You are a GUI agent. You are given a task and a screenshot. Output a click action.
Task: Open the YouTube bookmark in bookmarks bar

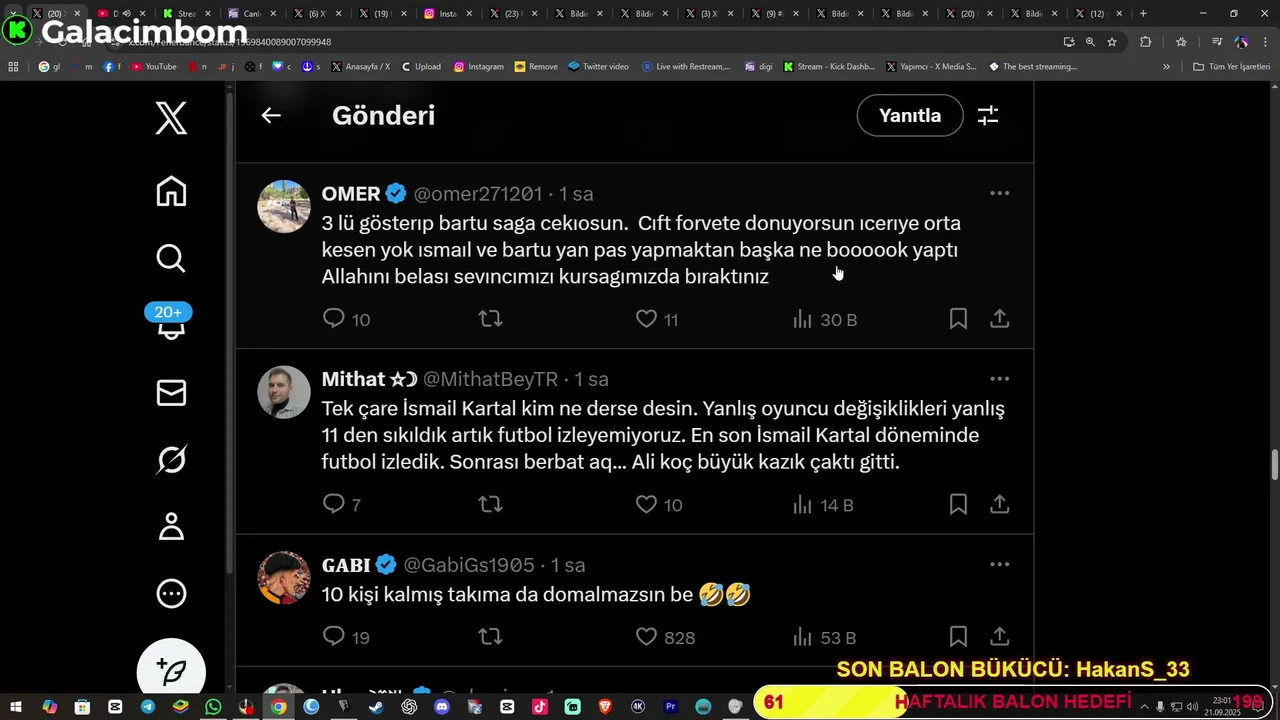pyautogui.click(x=154, y=67)
